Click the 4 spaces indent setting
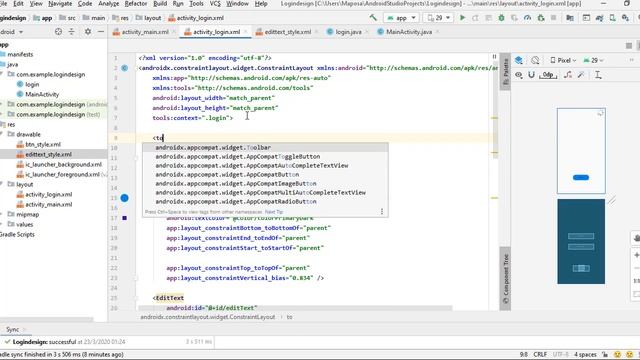 point(585,354)
